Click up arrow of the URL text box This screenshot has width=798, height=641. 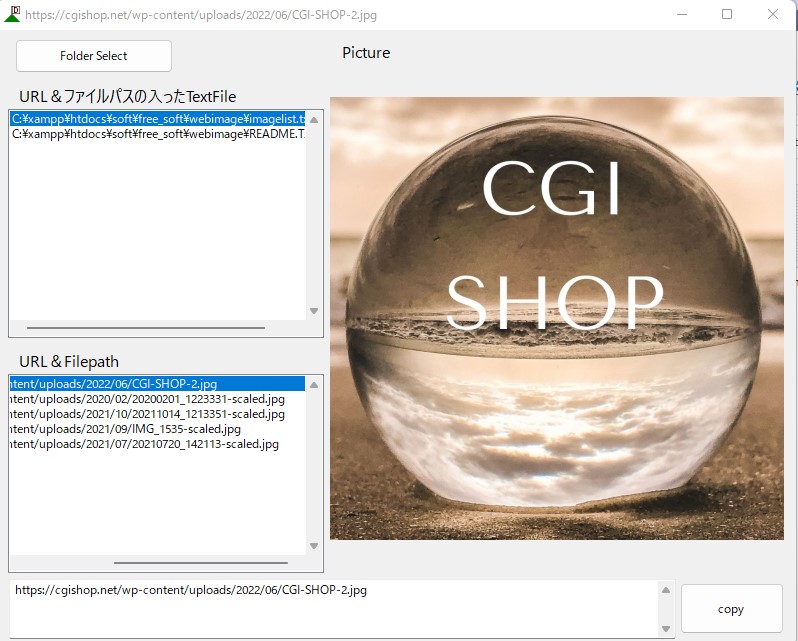pos(666,591)
